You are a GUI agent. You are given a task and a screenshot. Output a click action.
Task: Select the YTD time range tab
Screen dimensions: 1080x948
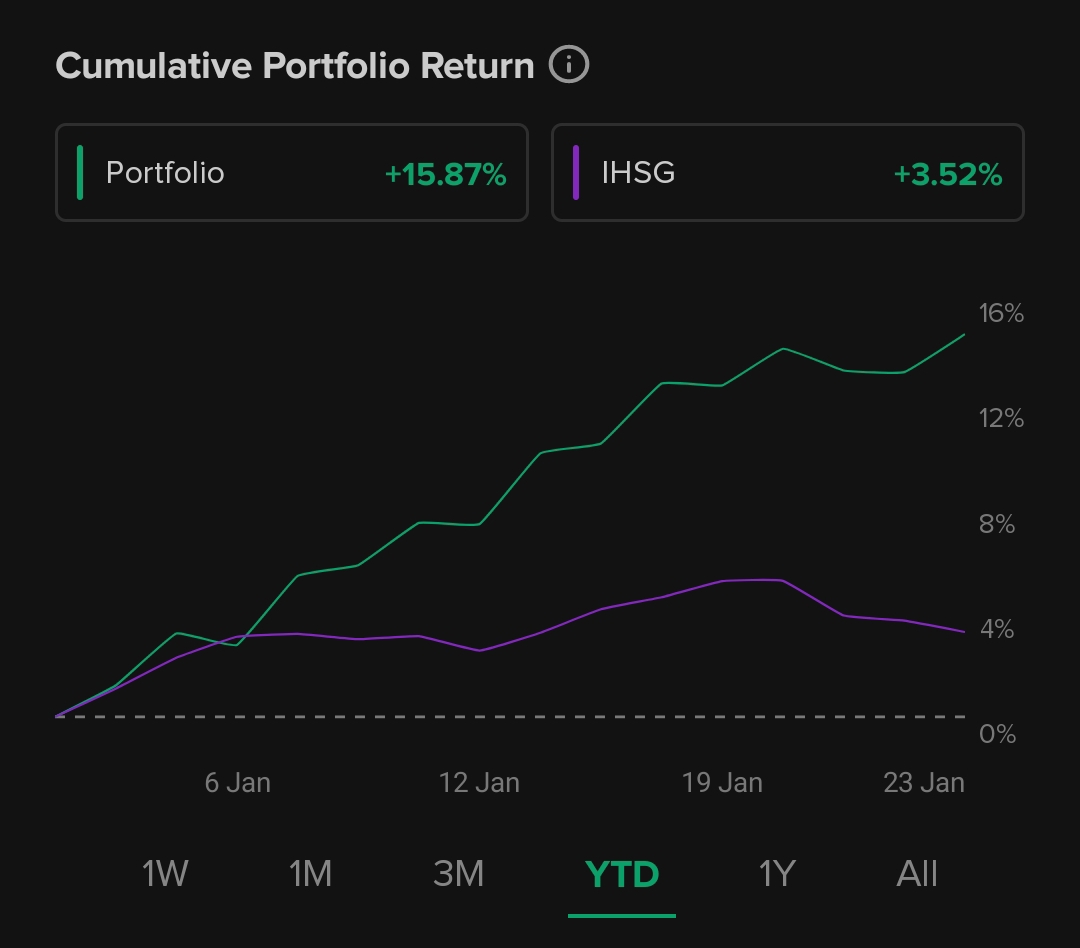(622, 875)
